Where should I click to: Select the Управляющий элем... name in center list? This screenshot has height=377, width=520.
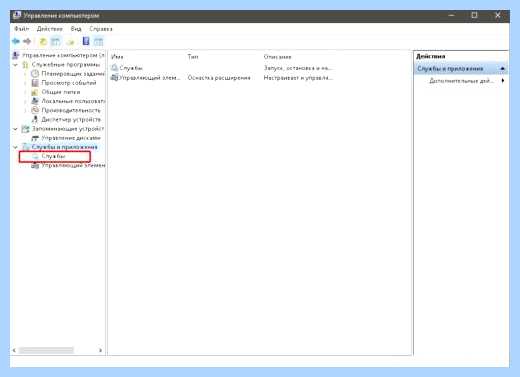[x=150, y=78]
